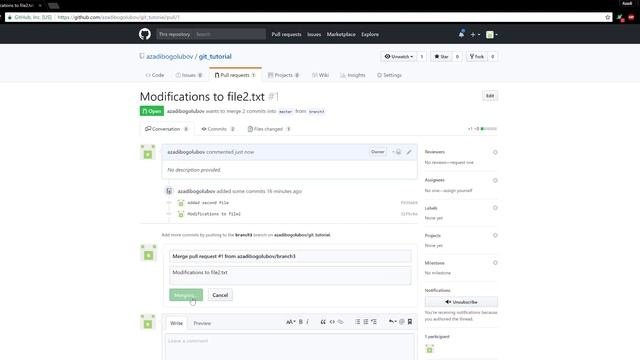Image resolution: width=640 pixels, height=360 pixels.
Task: Open the user avatar menu in header
Action: point(491,35)
